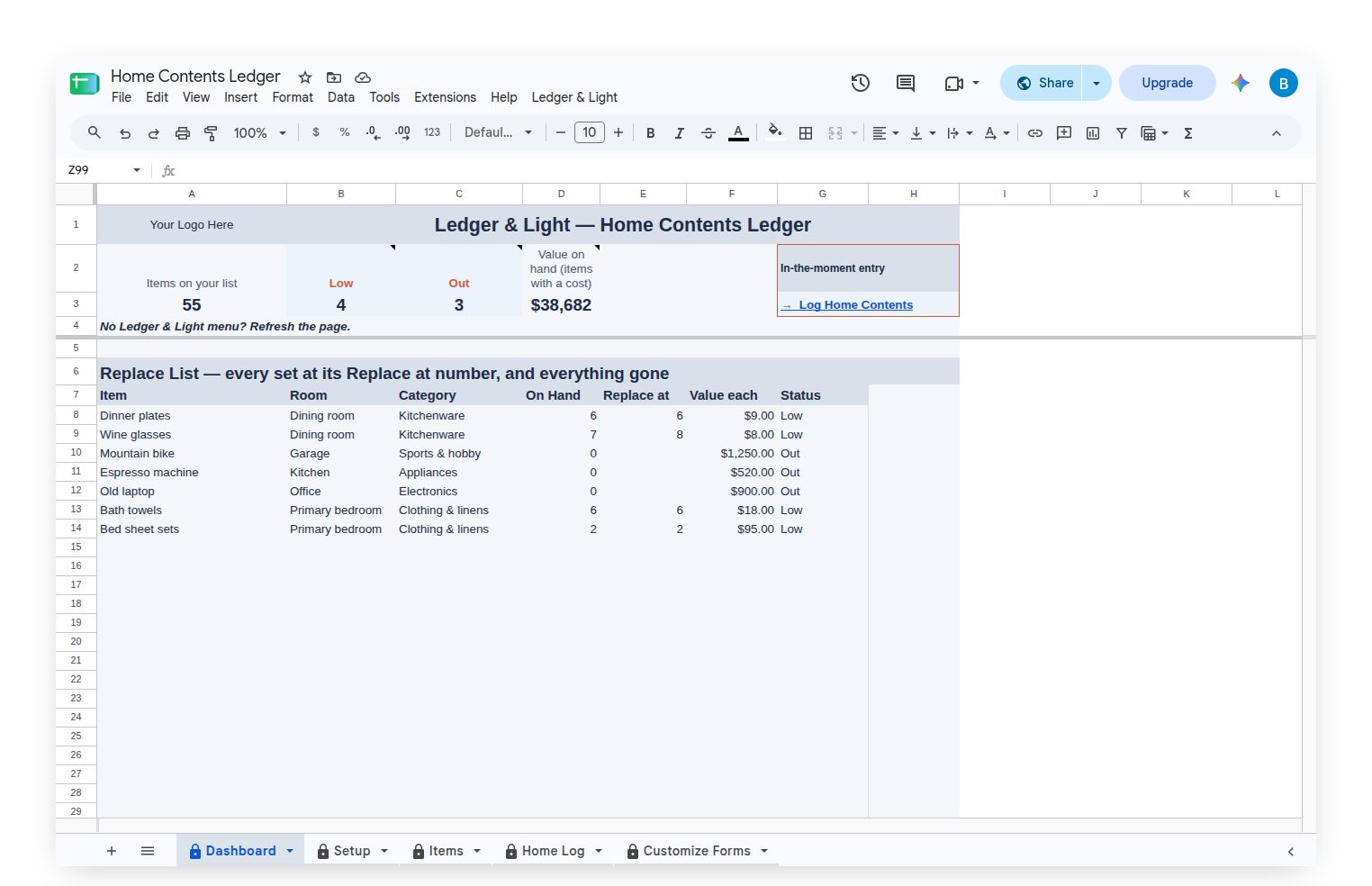The width and height of the screenshot is (1372, 886).
Task: Check the cloud save status icon
Action: pos(363,77)
